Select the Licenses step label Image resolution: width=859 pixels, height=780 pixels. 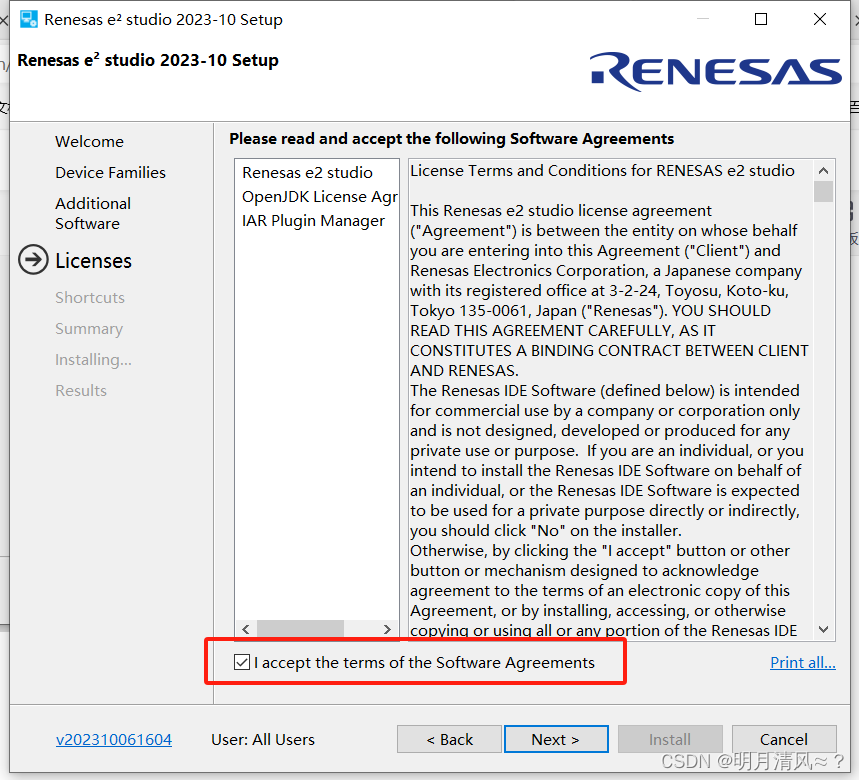click(x=94, y=261)
